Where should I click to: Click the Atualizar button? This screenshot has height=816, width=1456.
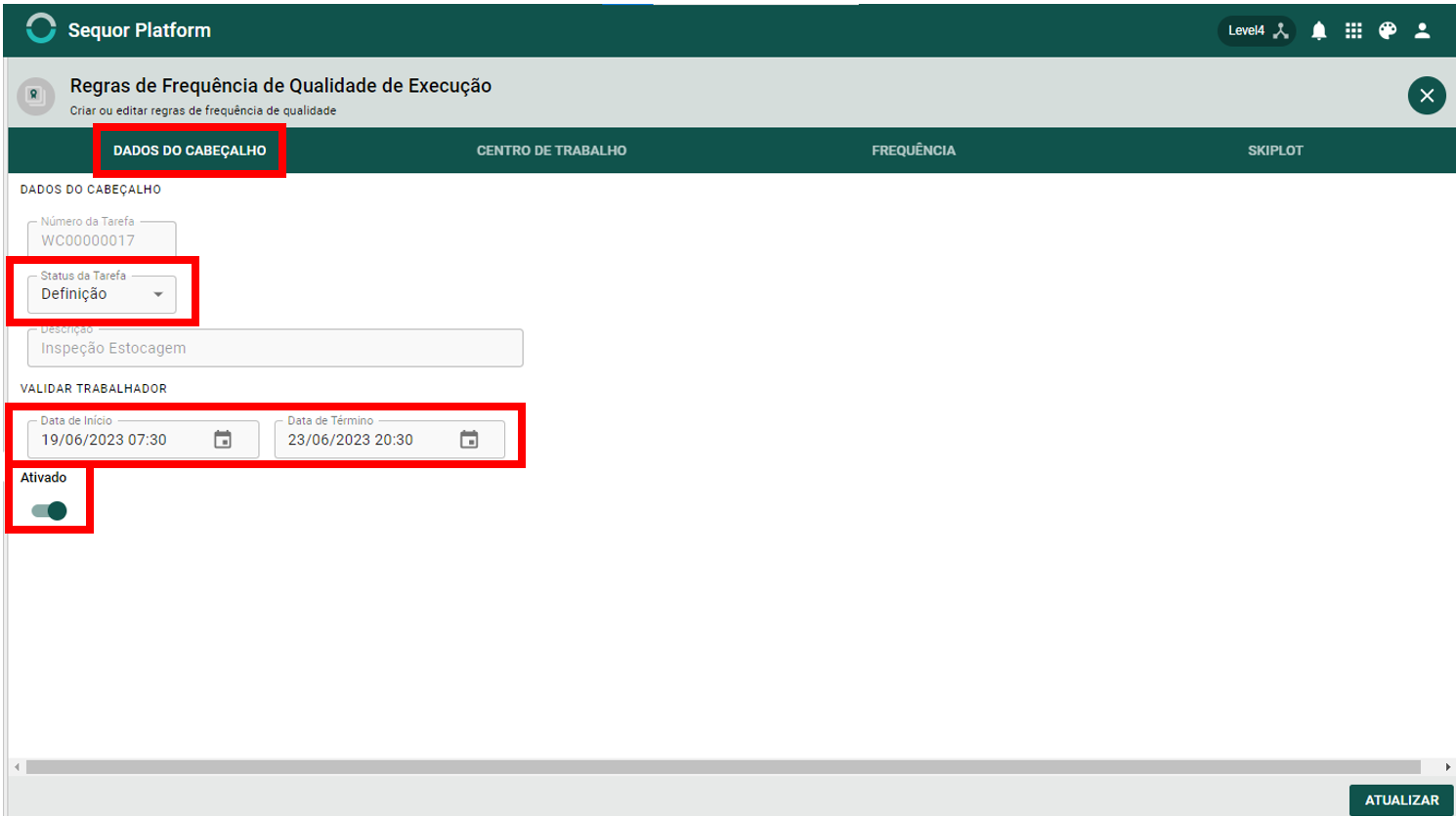[x=1401, y=799]
